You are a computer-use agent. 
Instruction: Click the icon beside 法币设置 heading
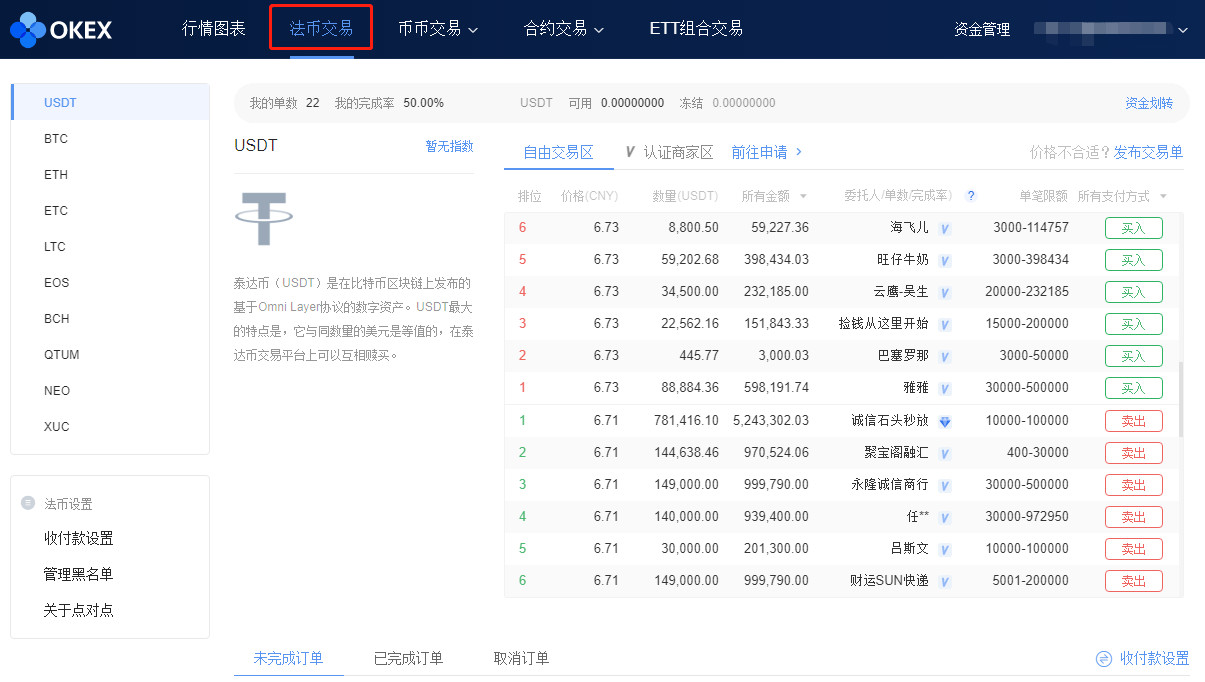(x=28, y=503)
